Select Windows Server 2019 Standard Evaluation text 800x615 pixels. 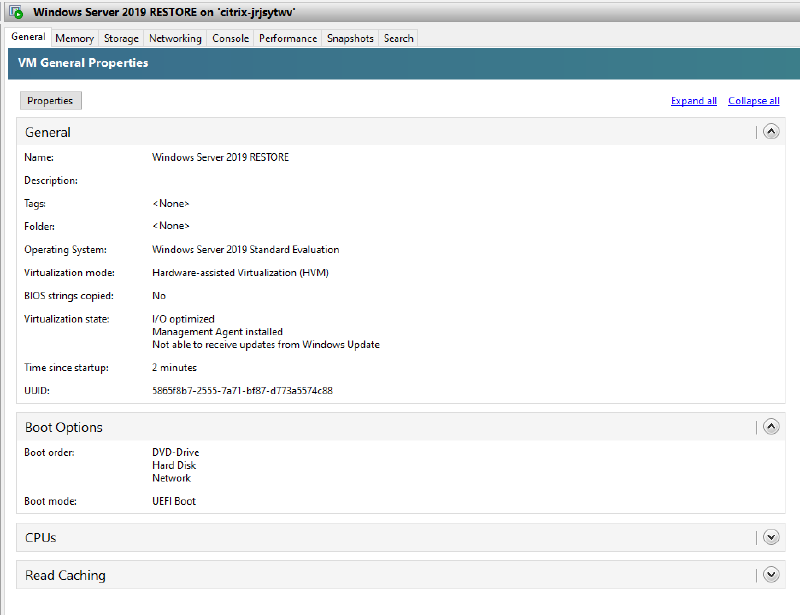pyautogui.click(x=245, y=250)
